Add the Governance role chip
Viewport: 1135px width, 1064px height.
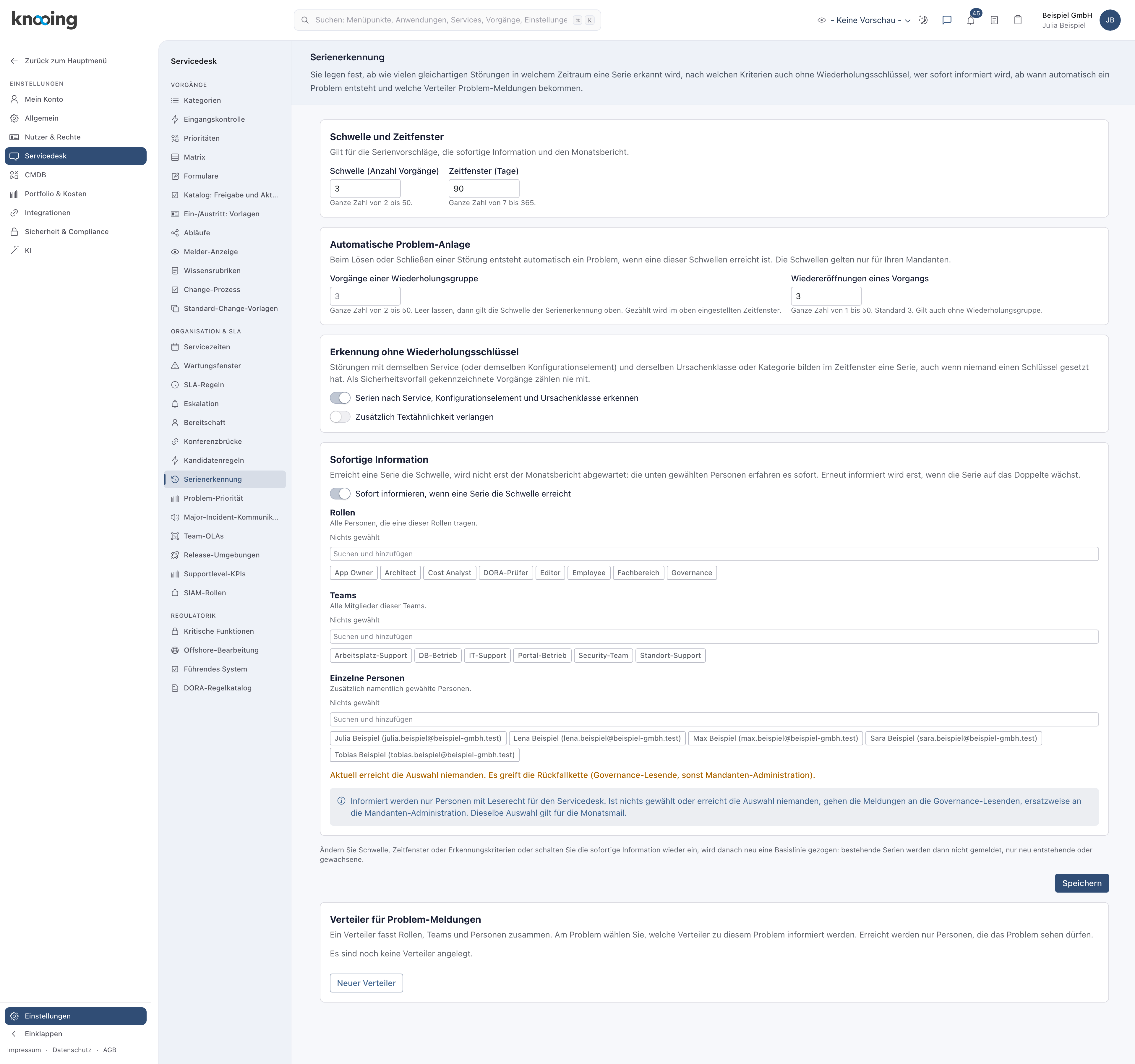point(691,572)
